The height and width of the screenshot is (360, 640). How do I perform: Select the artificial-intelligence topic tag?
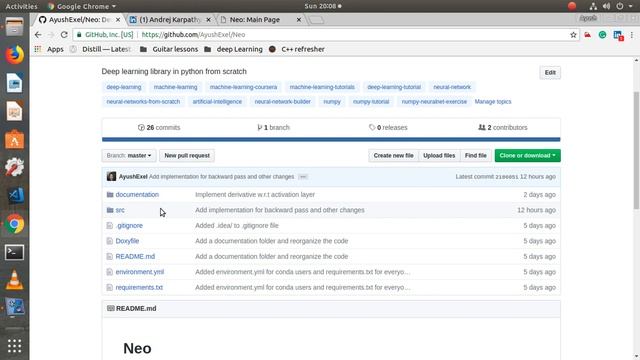coord(217,102)
